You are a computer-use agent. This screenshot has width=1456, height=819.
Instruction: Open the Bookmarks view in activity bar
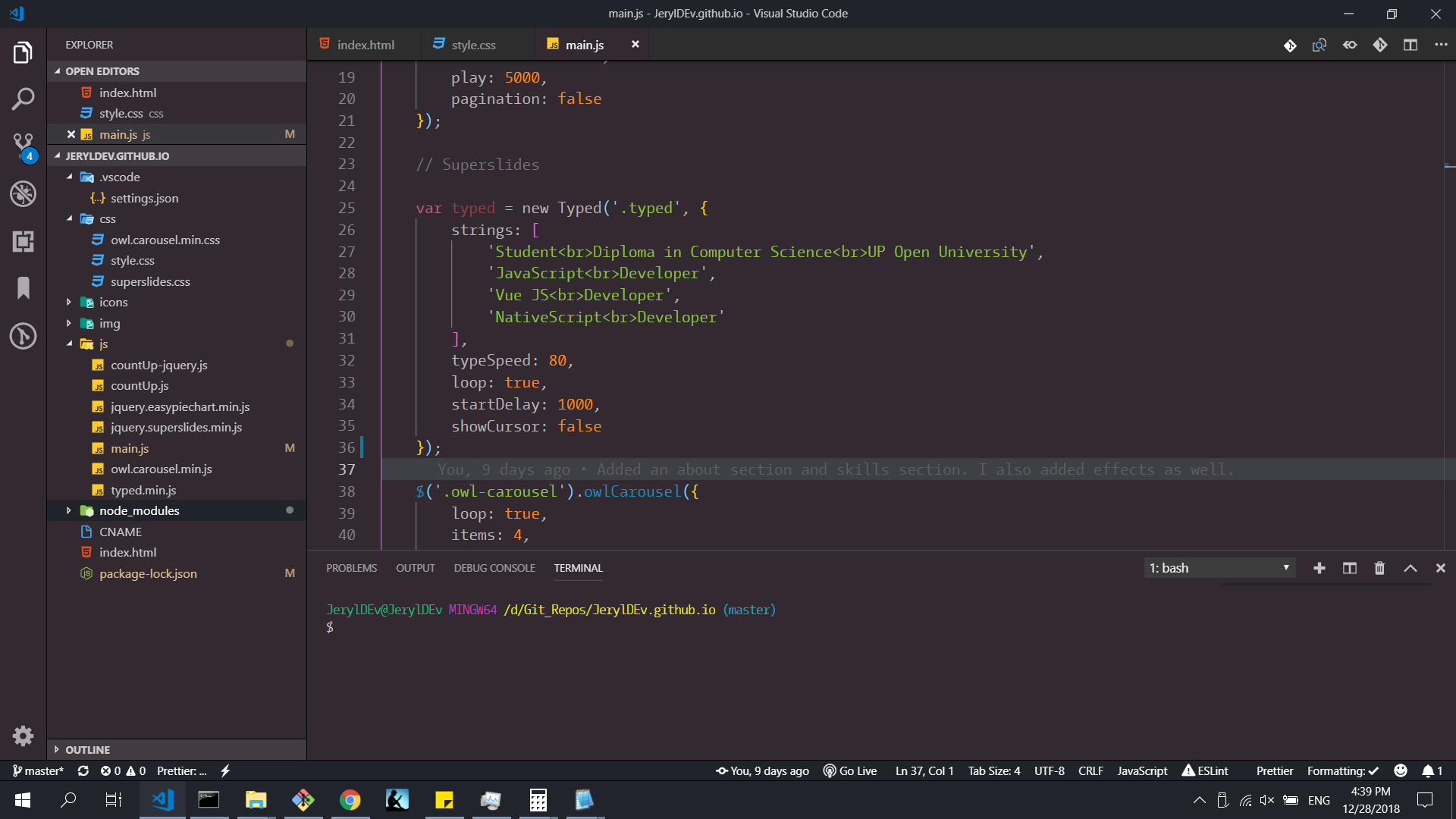click(23, 288)
